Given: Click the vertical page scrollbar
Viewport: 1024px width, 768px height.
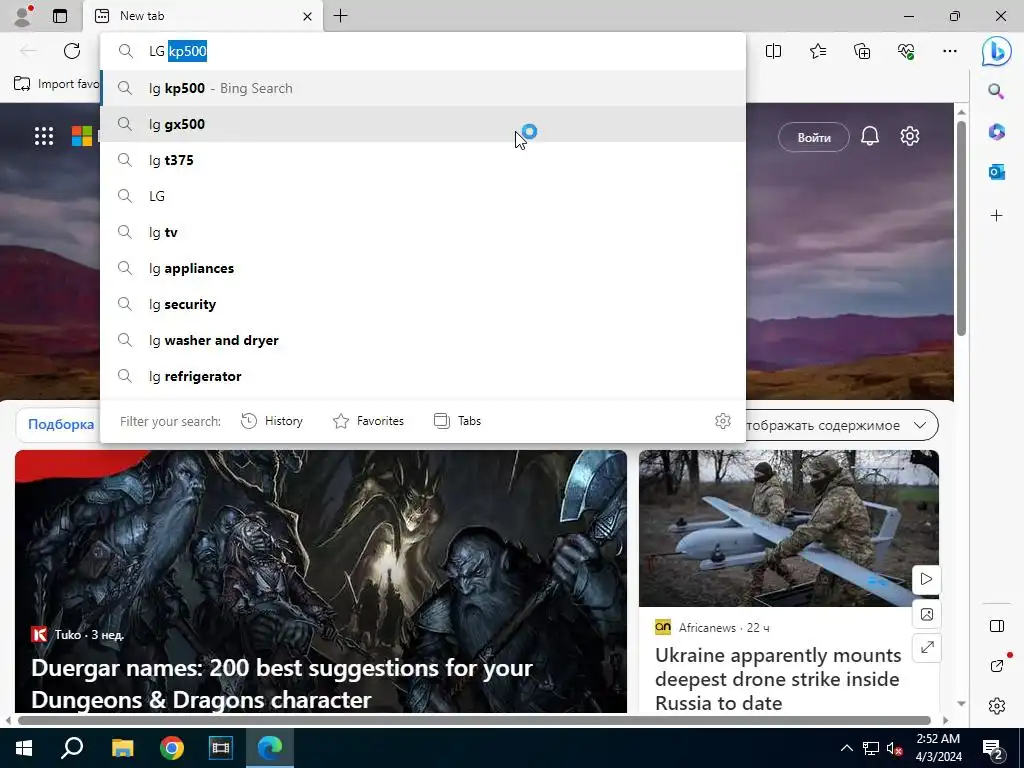Looking at the screenshot, I should 961,229.
